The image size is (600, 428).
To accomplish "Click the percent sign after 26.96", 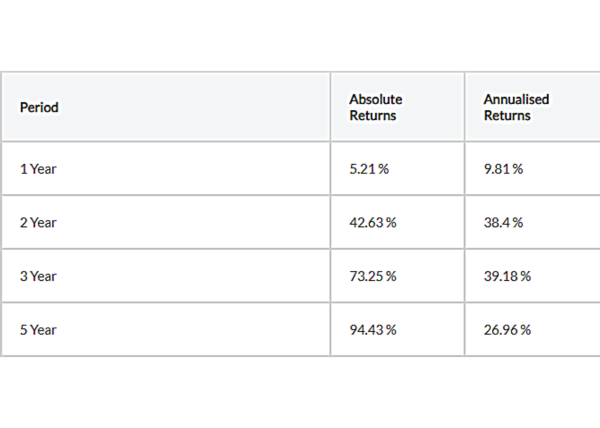I will (526, 329).
